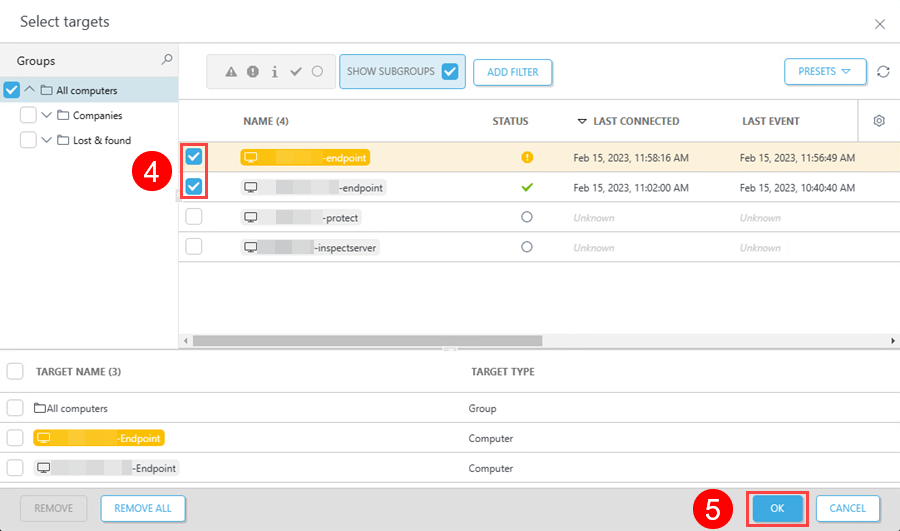Image resolution: width=900 pixels, height=531 pixels.
Task: Sort by the Status column header
Action: (x=510, y=121)
